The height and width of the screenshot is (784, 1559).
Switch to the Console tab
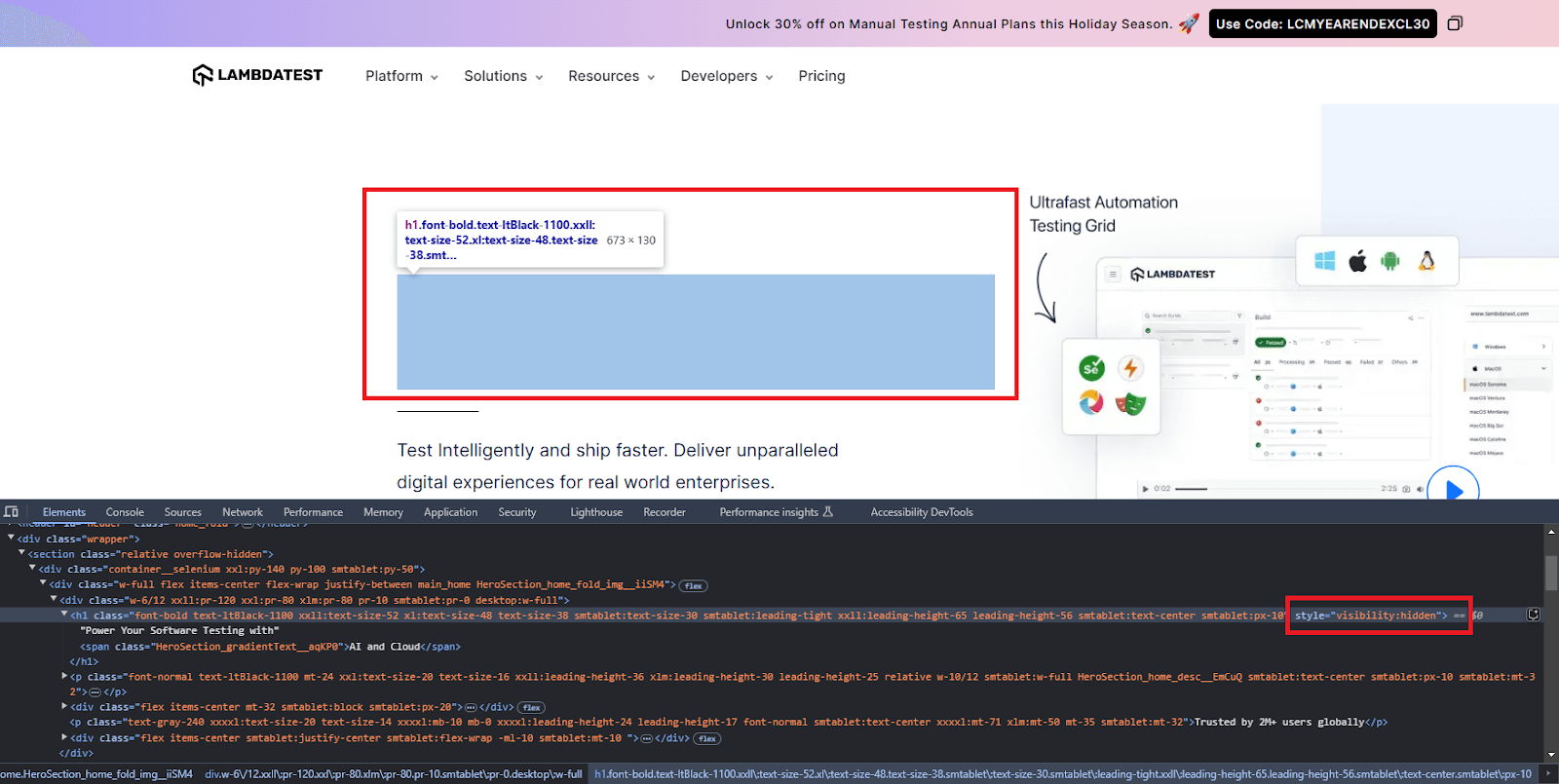(125, 512)
